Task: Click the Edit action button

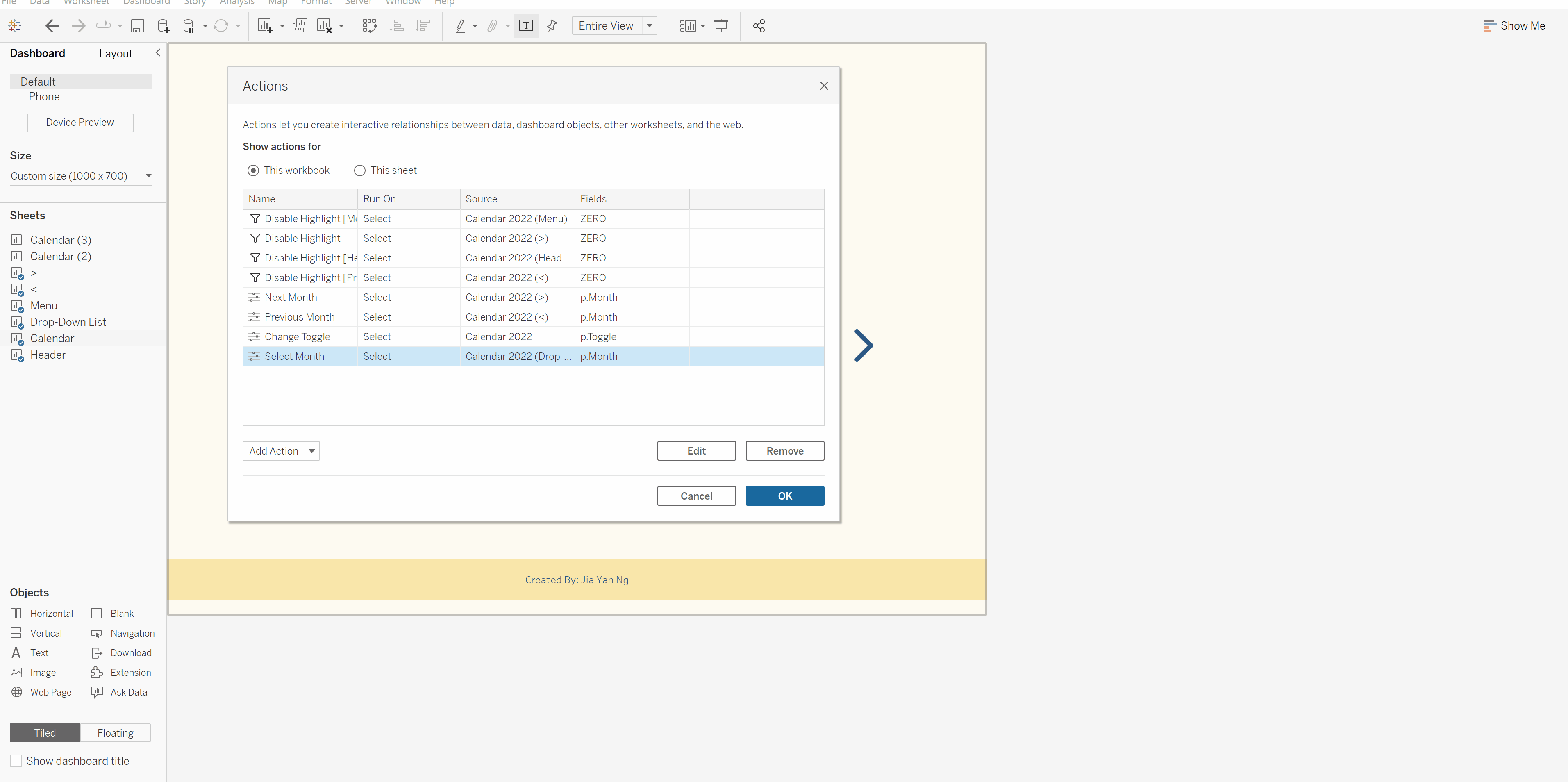Action: click(x=696, y=451)
